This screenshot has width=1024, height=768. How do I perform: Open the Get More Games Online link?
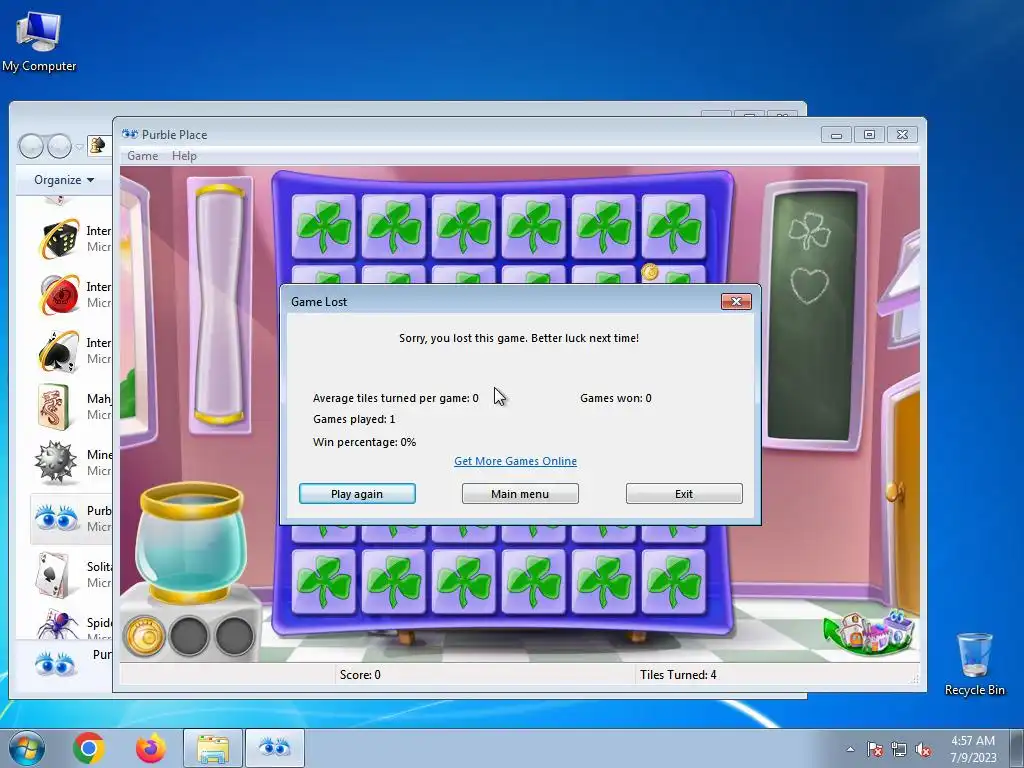pos(515,461)
